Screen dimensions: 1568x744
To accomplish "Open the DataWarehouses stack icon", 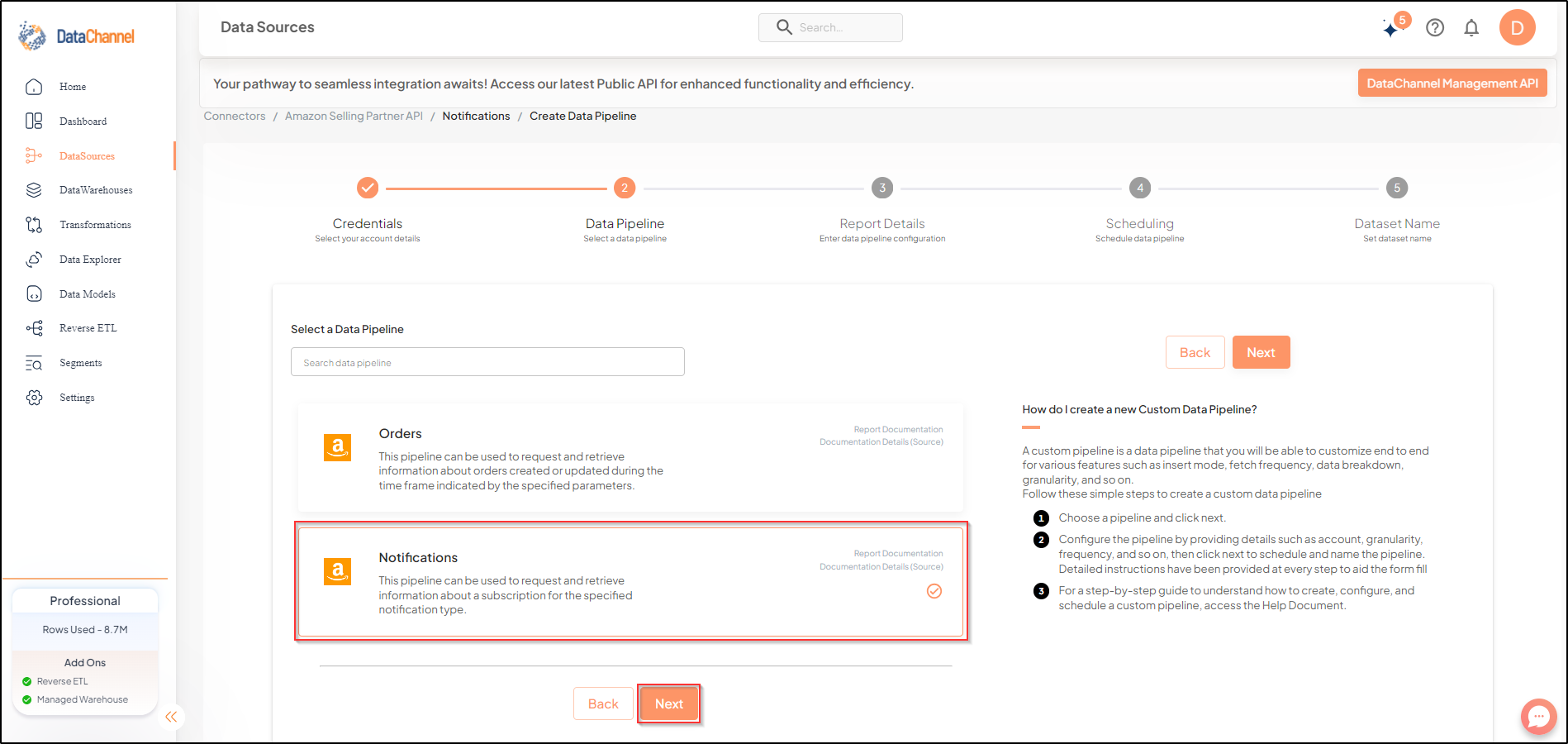I will coord(34,190).
